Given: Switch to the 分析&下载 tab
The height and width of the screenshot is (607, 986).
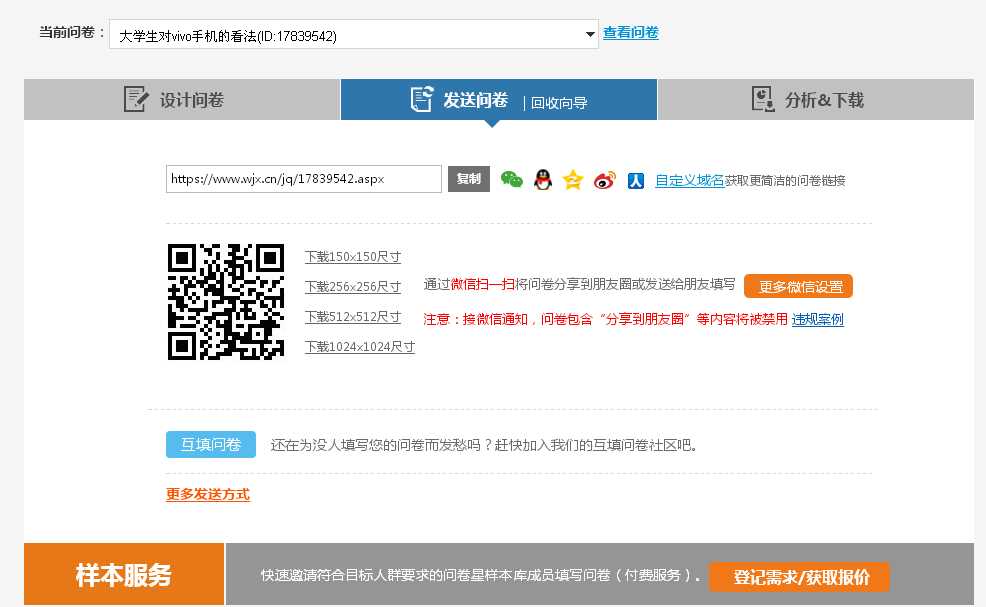Looking at the screenshot, I should click(816, 99).
